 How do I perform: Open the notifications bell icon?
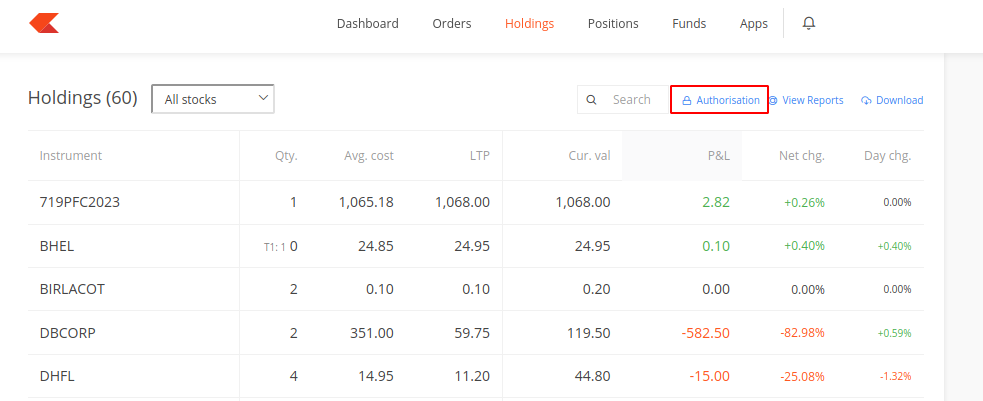coord(809,24)
